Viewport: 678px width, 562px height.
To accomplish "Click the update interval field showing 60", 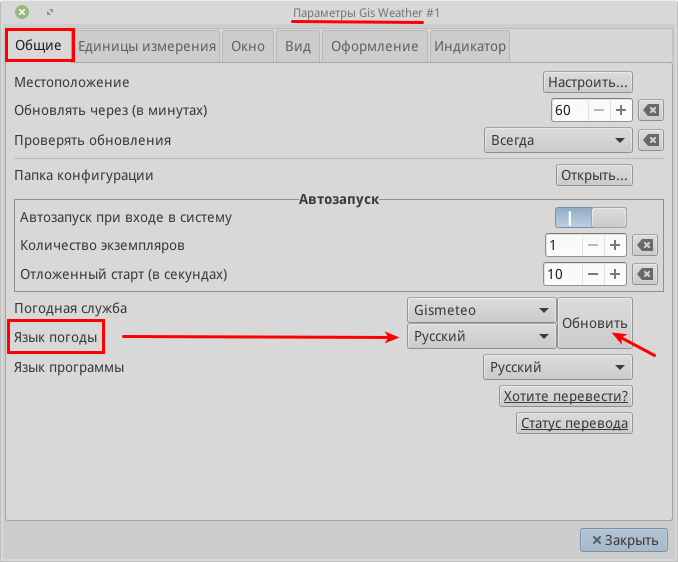I will pos(569,110).
